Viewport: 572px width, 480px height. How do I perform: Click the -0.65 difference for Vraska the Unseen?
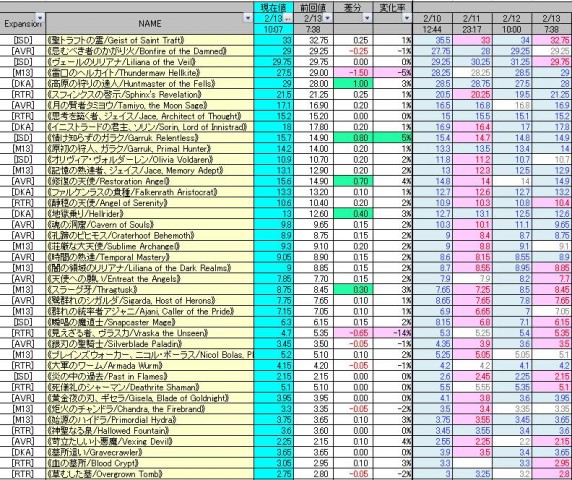pos(353,333)
